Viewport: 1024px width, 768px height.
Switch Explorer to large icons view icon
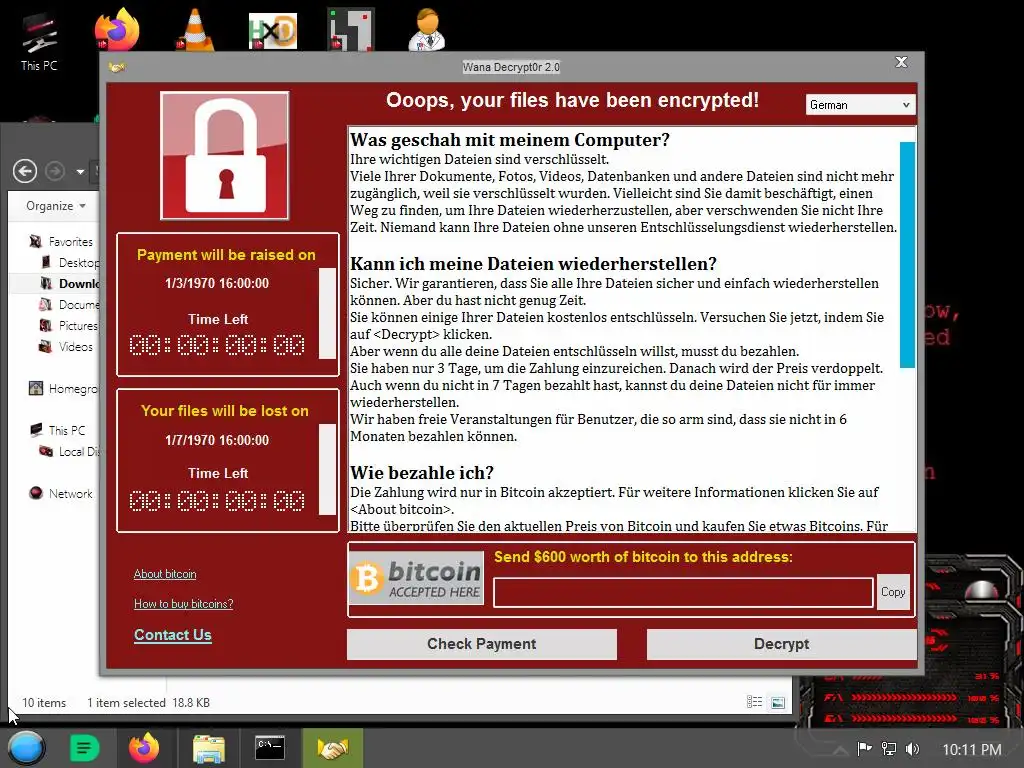click(778, 703)
